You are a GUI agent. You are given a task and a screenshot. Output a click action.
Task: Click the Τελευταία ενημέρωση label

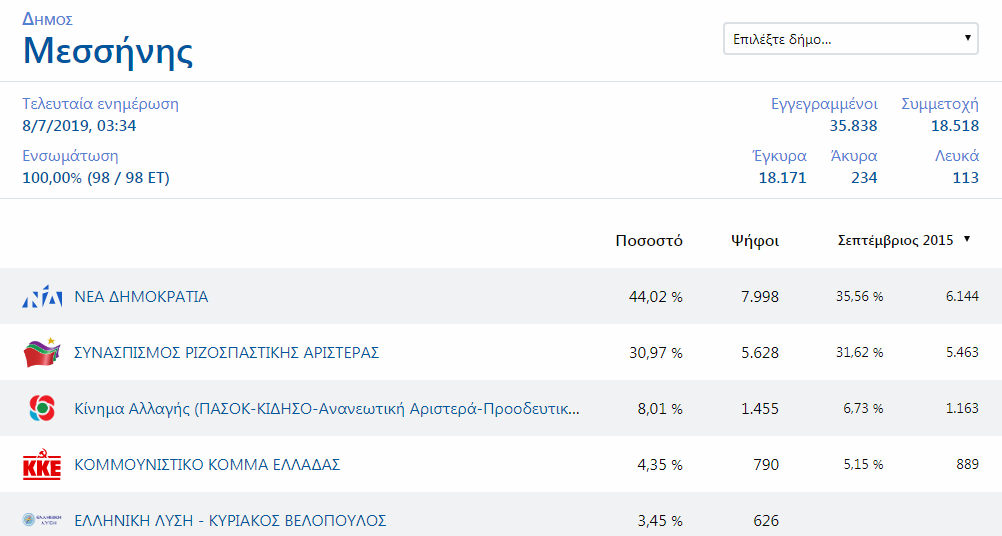pos(100,104)
